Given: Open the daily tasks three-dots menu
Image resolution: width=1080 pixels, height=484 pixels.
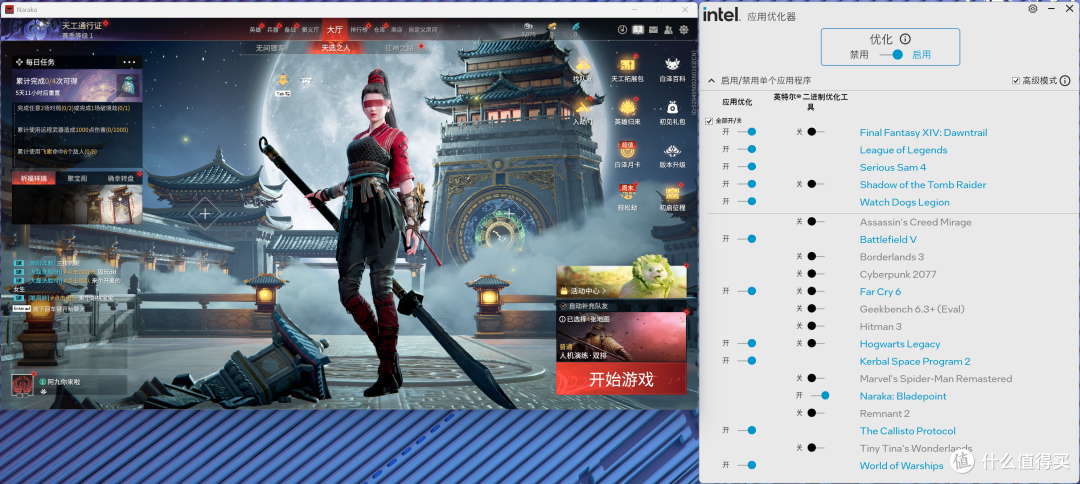Looking at the screenshot, I should pyautogui.click(x=129, y=62).
